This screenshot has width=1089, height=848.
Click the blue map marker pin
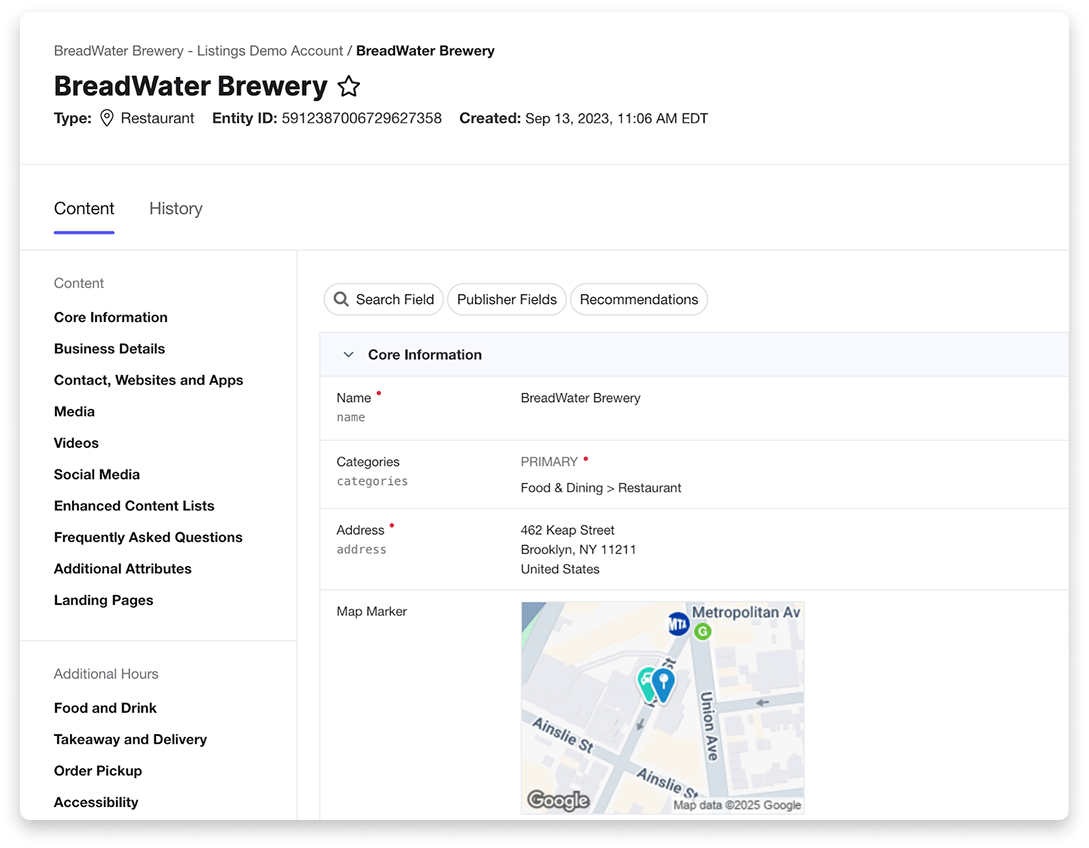pyautogui.click(x=664, y=685)
